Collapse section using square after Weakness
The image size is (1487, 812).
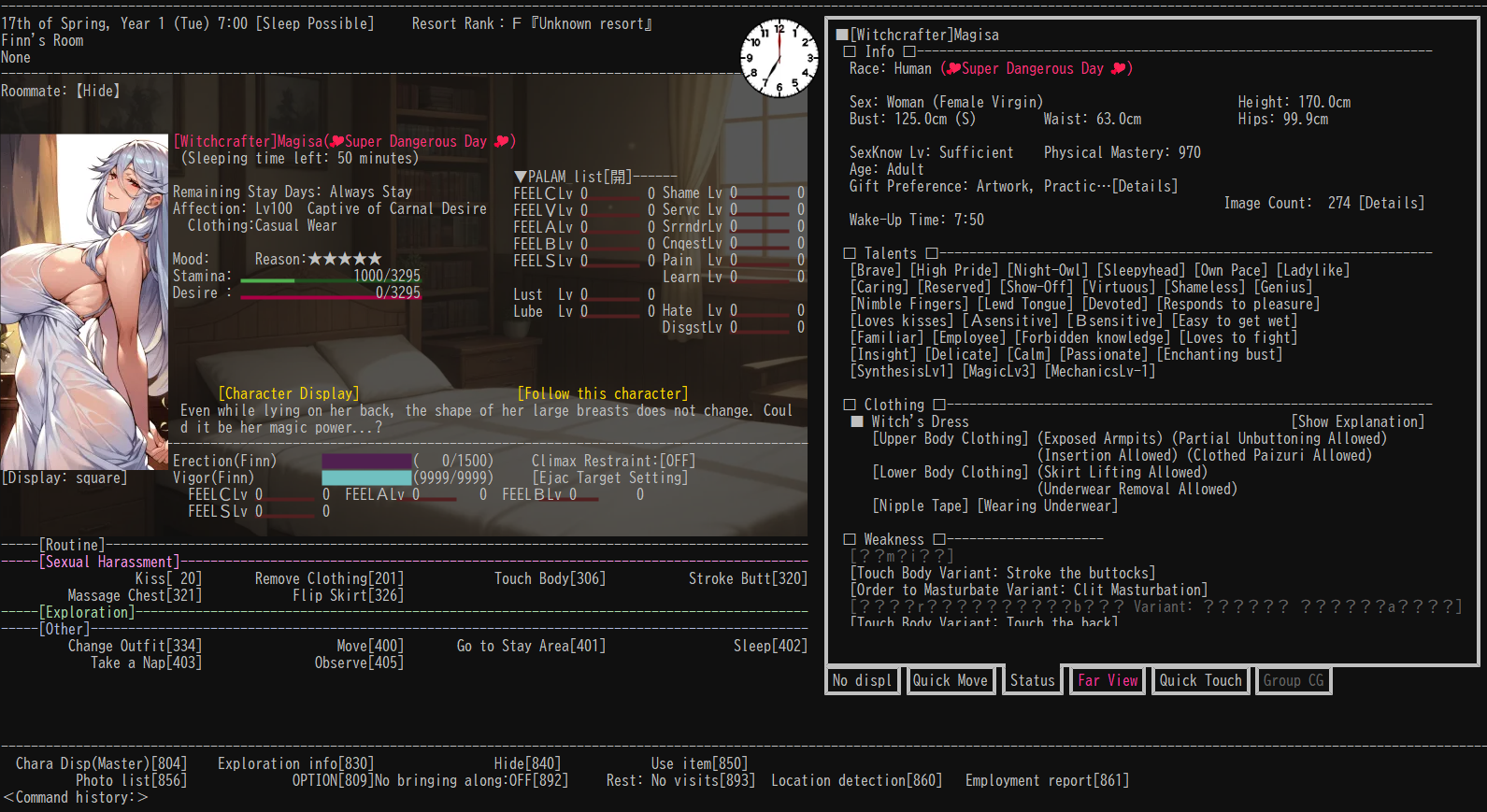[x=939, y=539]
